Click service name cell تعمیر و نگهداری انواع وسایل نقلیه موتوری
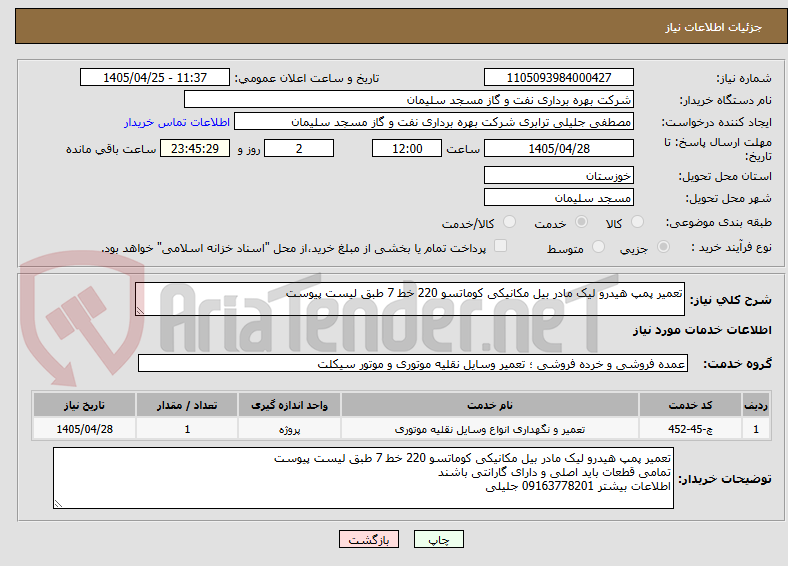 [x=490, y=429]
